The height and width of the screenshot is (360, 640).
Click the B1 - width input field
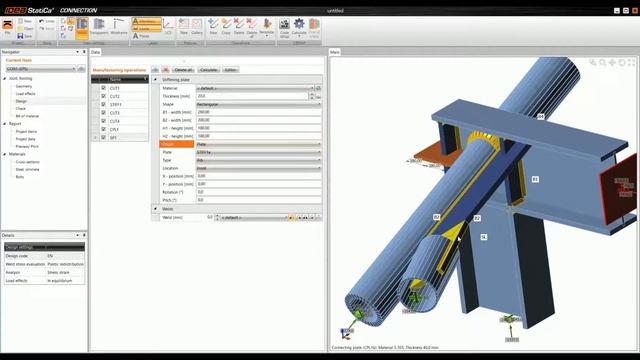pyautogui.click(x=259, y=112)
